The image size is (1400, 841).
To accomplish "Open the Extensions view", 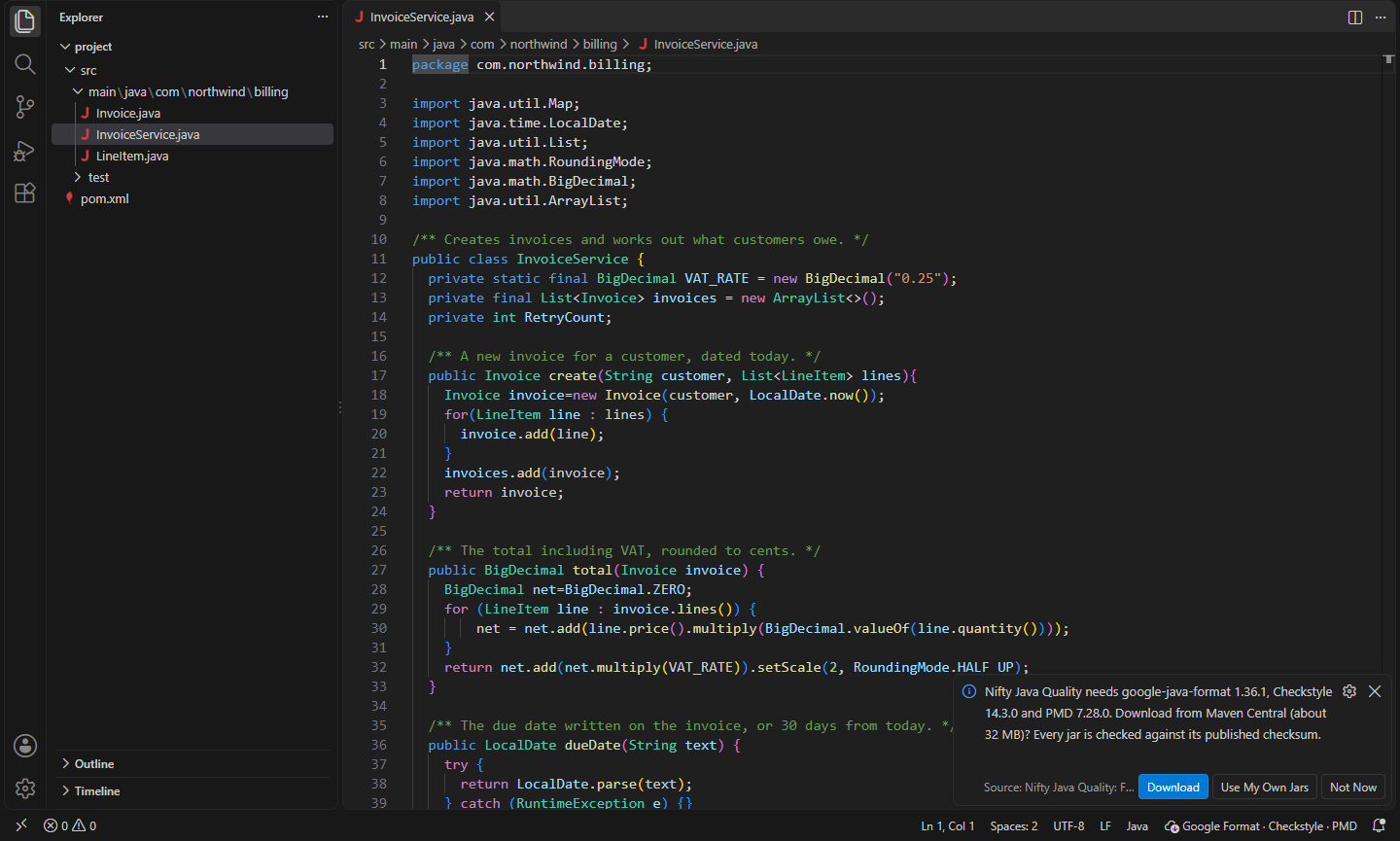I will coord(25,193).
